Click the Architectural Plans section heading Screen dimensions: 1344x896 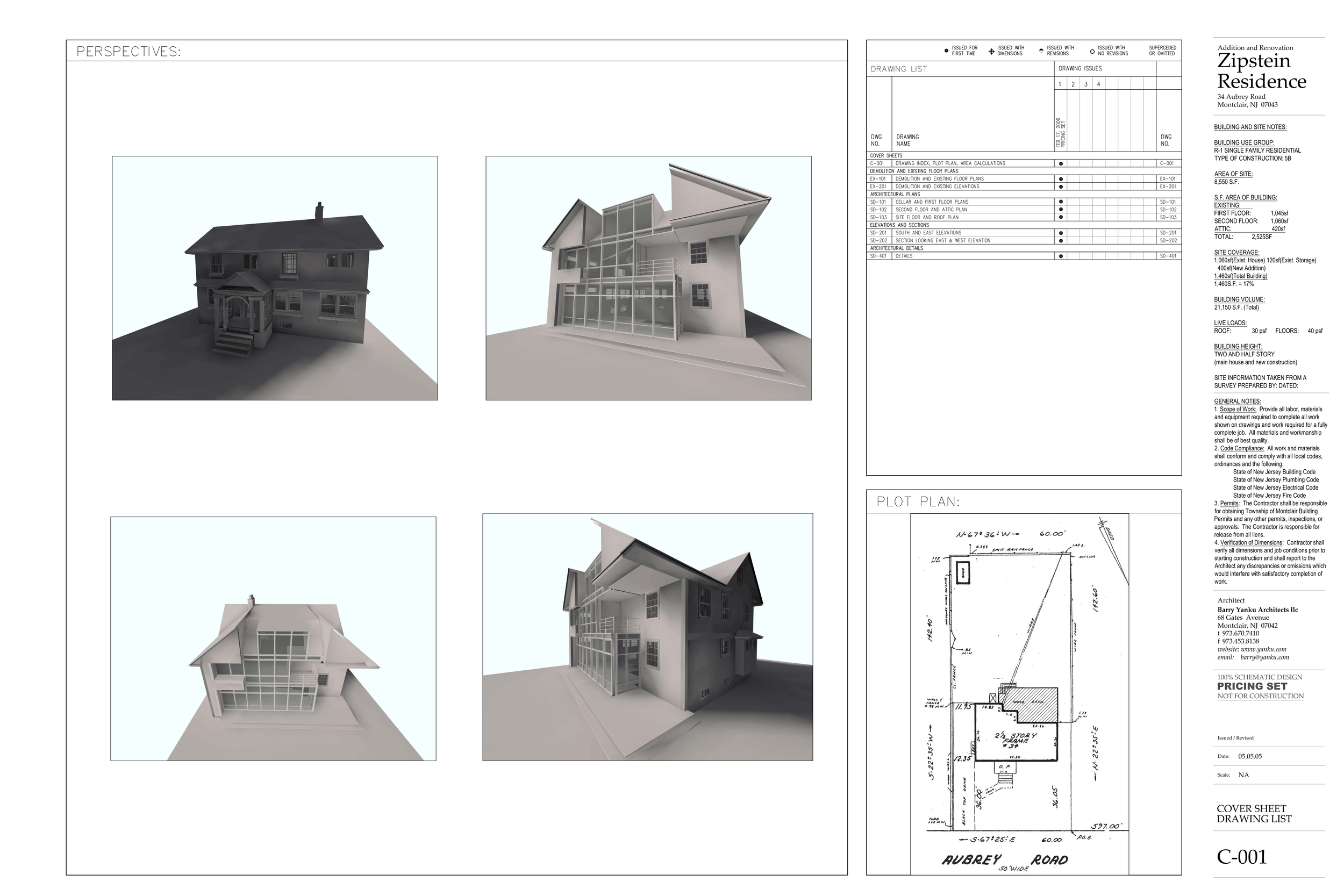click(895, 194)
